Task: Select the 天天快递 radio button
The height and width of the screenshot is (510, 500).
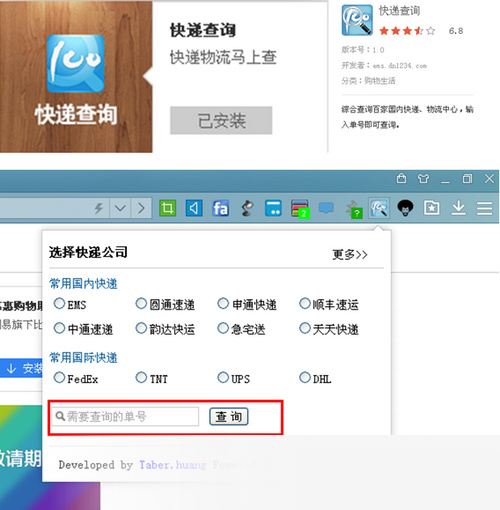Action: click(305, 328)
